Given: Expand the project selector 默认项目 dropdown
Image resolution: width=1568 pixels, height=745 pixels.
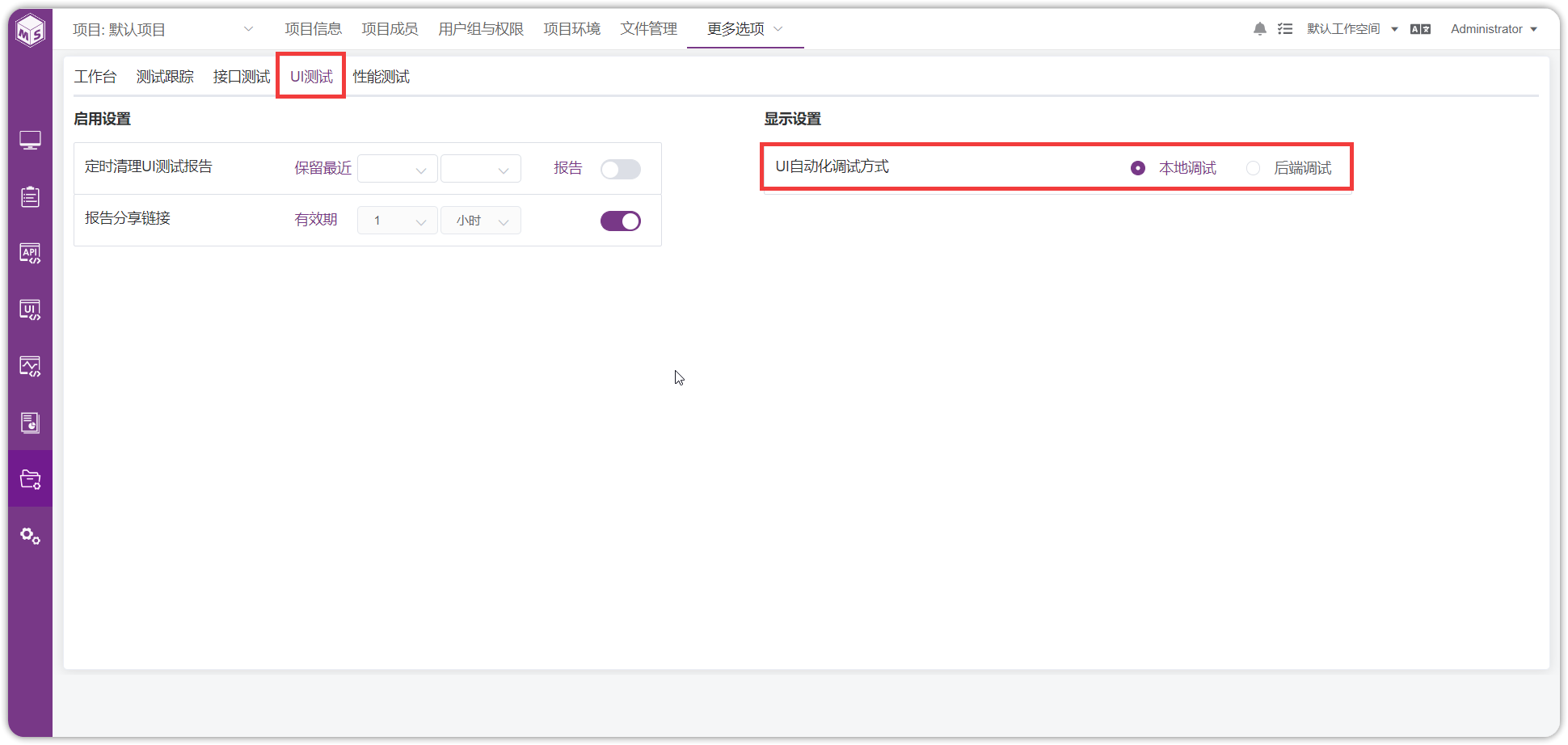Looking at the screenshot, I should [163, 29].
